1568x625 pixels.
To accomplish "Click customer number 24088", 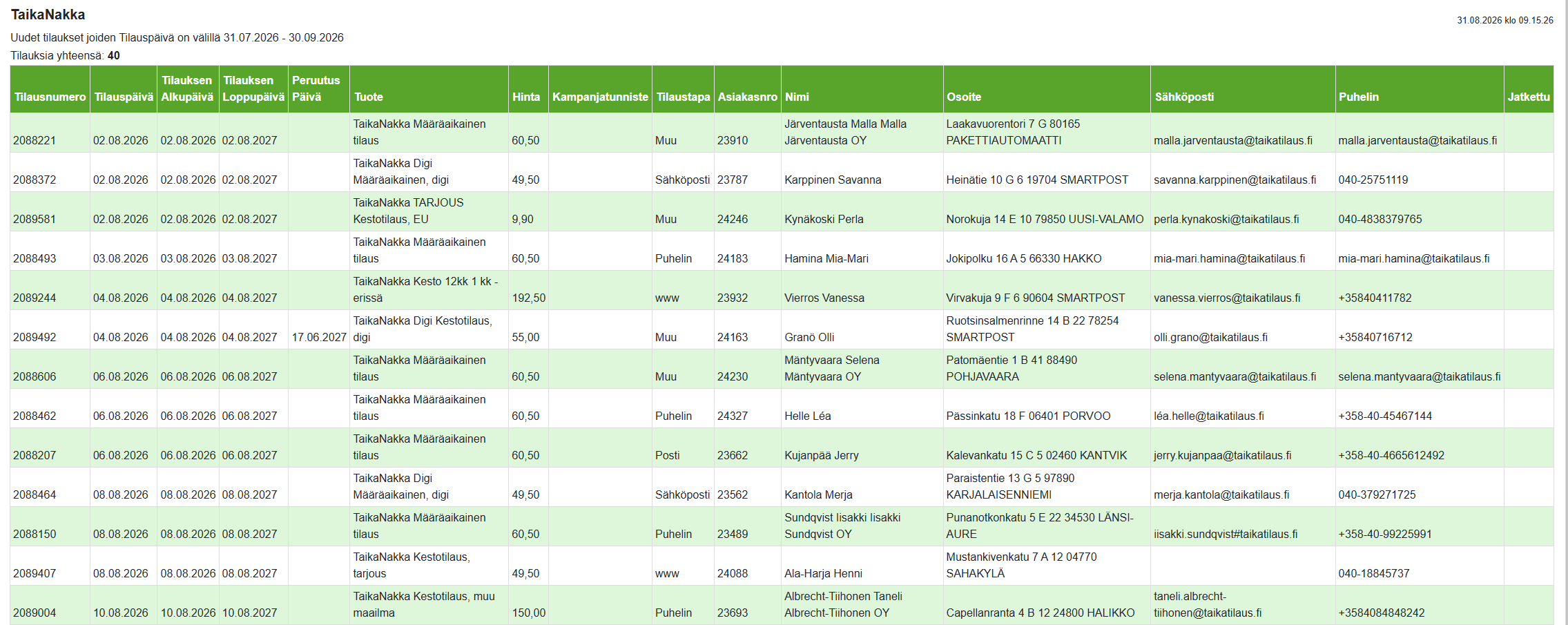I will 733,573.
